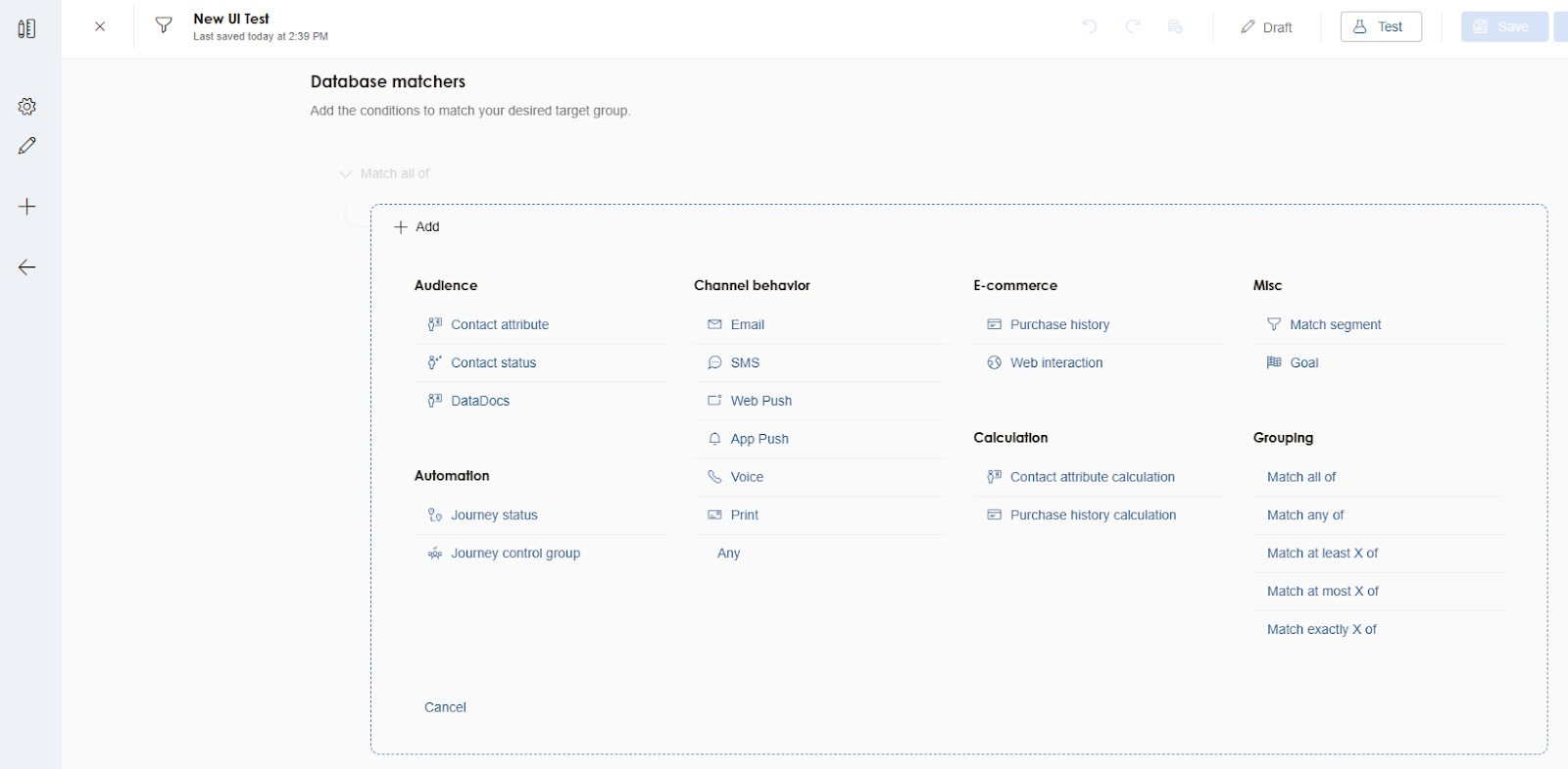The image size is (1568, 769).
Task: Click the Add header with plus sign
Action: pyautogui.click(x=417, y=227)
